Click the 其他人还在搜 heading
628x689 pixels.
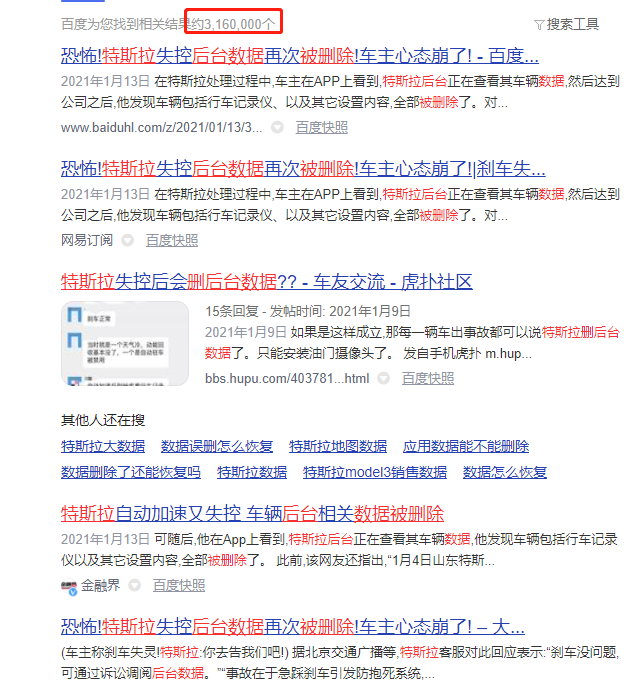(x=103, y=421)
